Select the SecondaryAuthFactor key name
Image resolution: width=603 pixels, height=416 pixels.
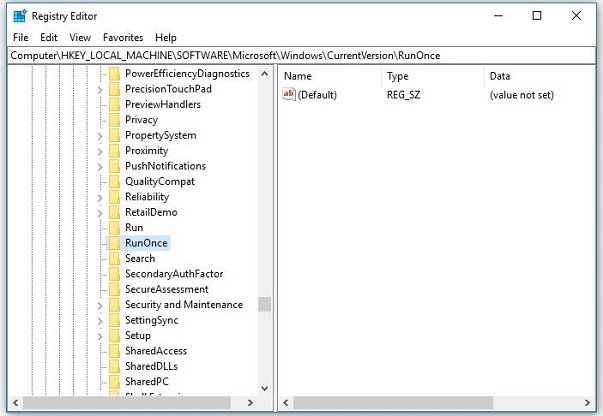(x=174, y=273)
